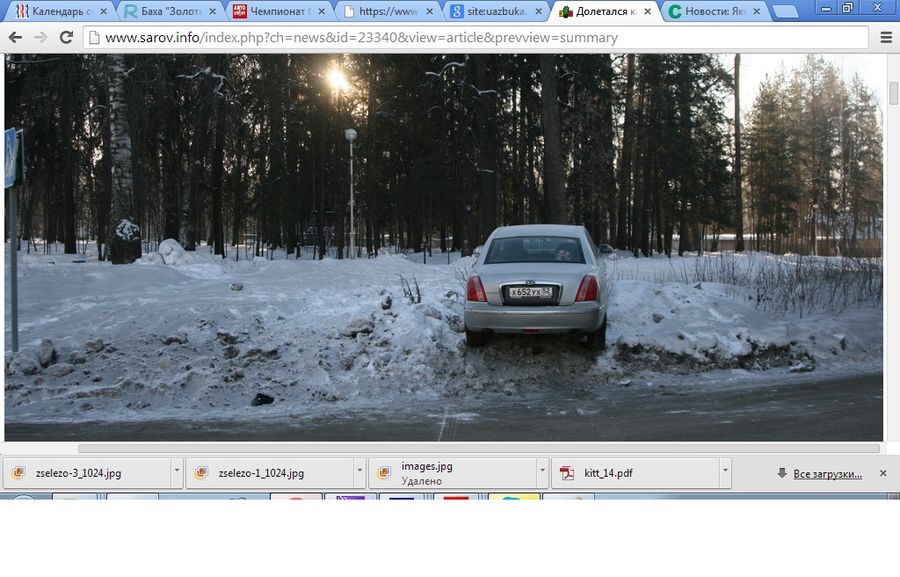Switch to the 'Новости: Якс' tab

(712, 12)
